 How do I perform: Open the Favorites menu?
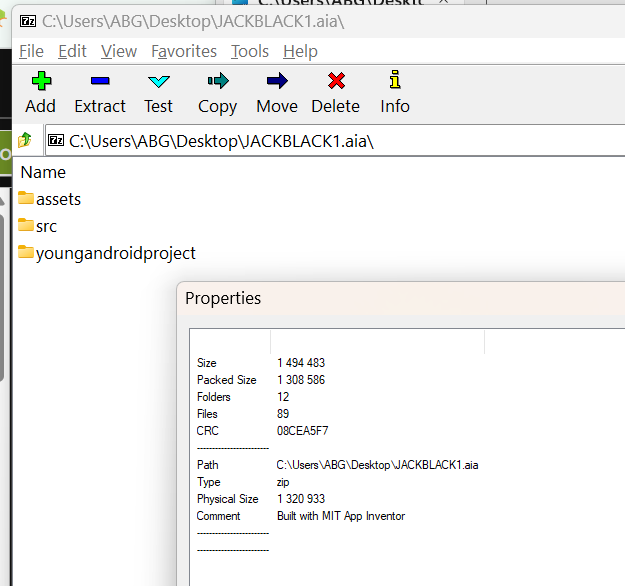184,51
